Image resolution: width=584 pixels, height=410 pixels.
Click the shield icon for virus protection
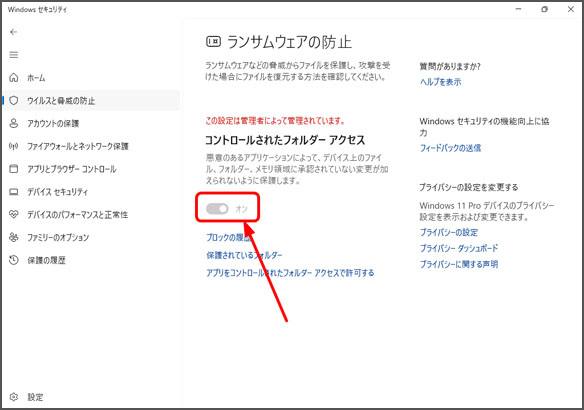(x=14, y=101)
